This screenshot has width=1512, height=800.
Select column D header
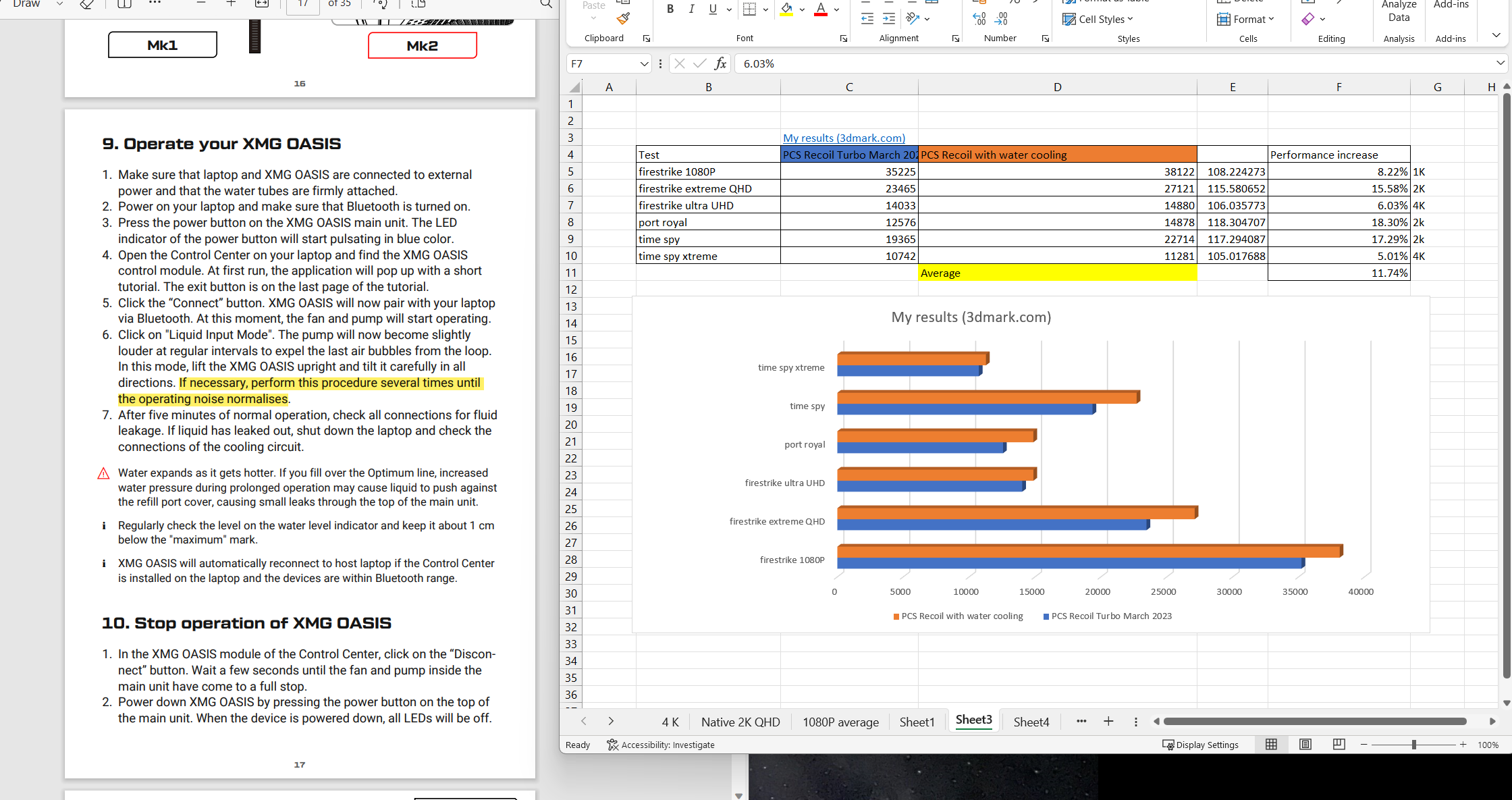(1057, 87)
